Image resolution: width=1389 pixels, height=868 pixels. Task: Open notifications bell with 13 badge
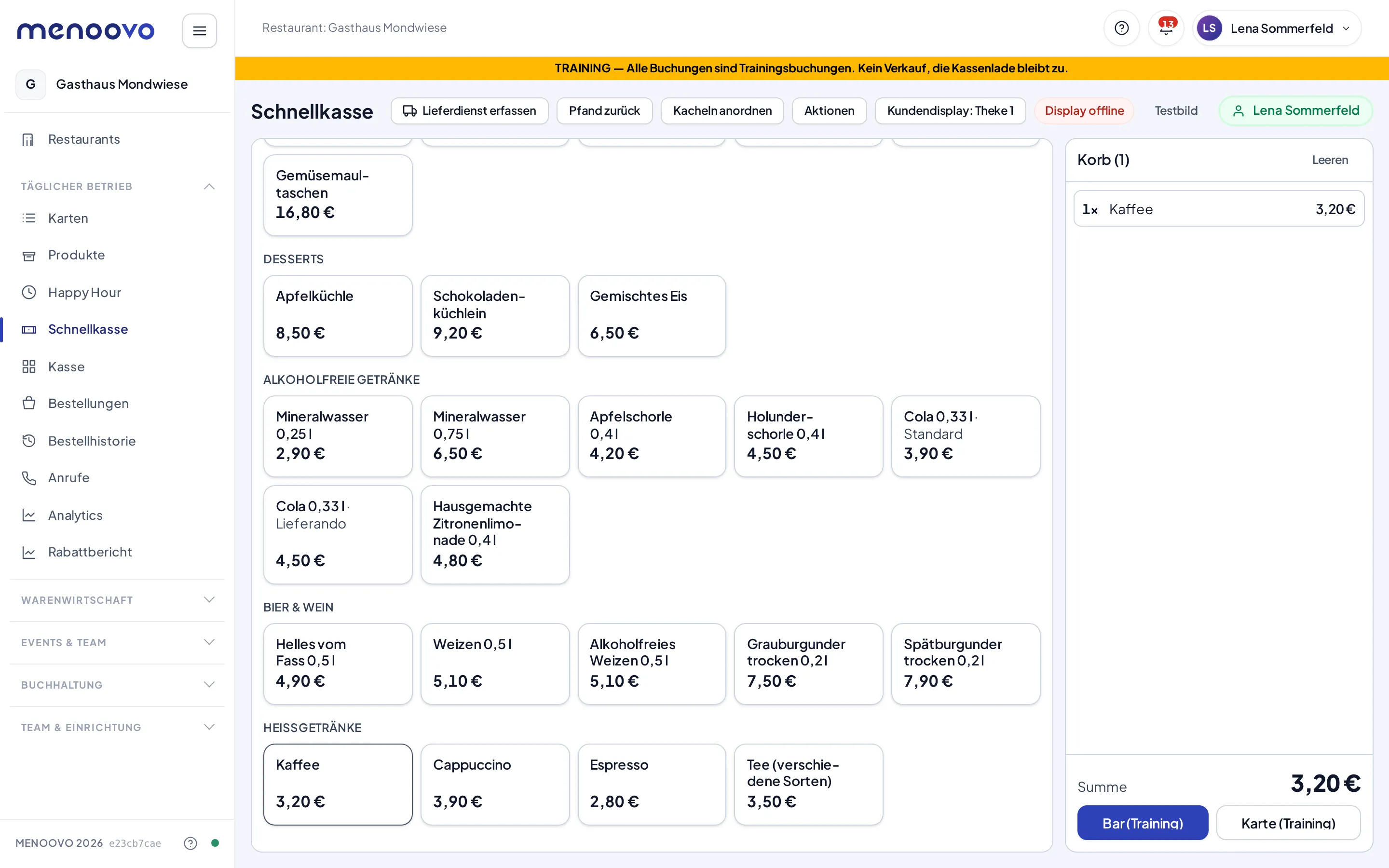click(1166, 28)
